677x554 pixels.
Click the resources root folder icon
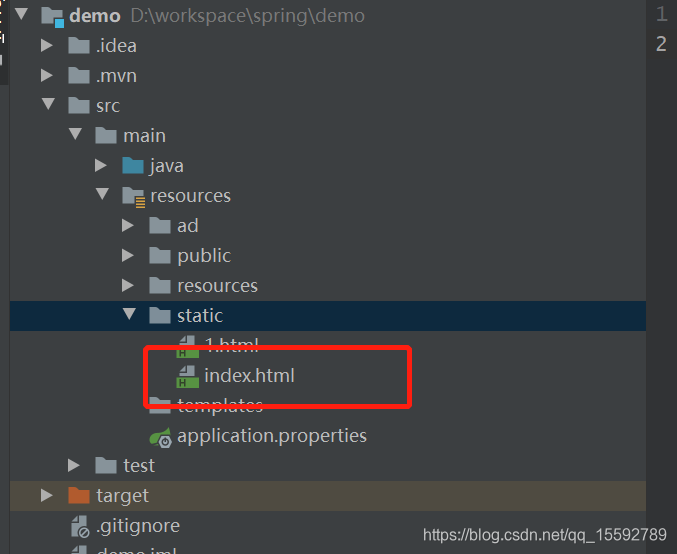[134, 197]
